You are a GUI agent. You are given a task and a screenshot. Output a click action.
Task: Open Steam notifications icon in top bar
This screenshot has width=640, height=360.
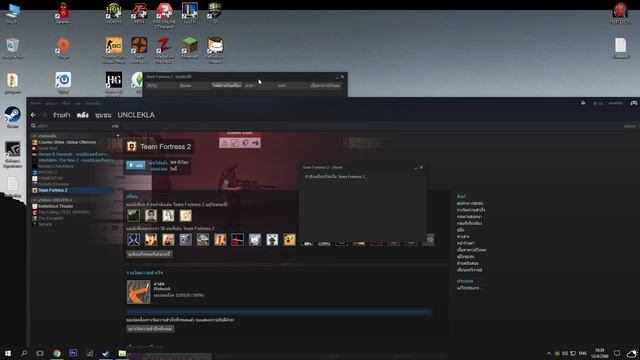click(583, 103)
